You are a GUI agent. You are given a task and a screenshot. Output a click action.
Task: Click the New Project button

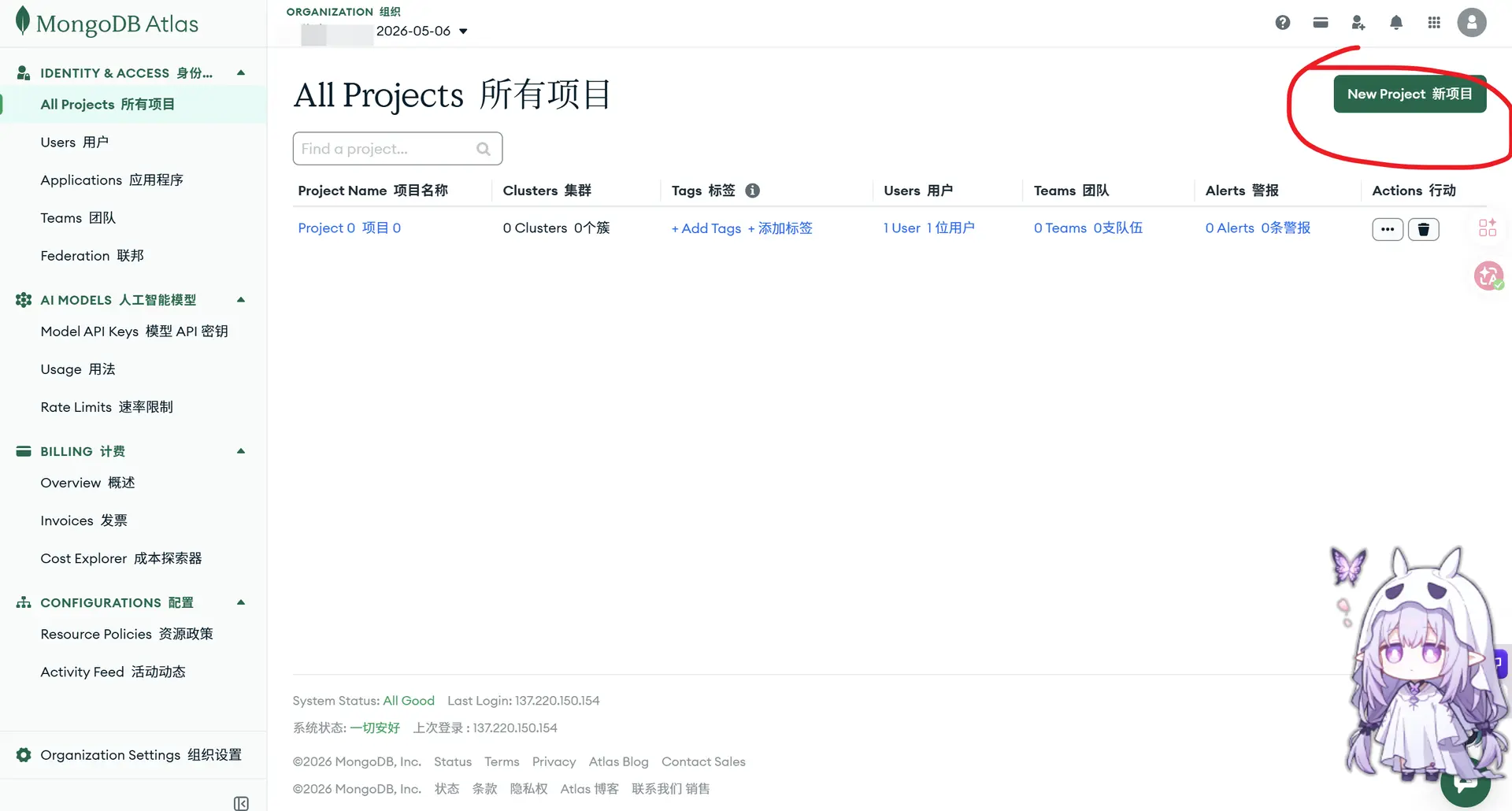point(1410,94)
